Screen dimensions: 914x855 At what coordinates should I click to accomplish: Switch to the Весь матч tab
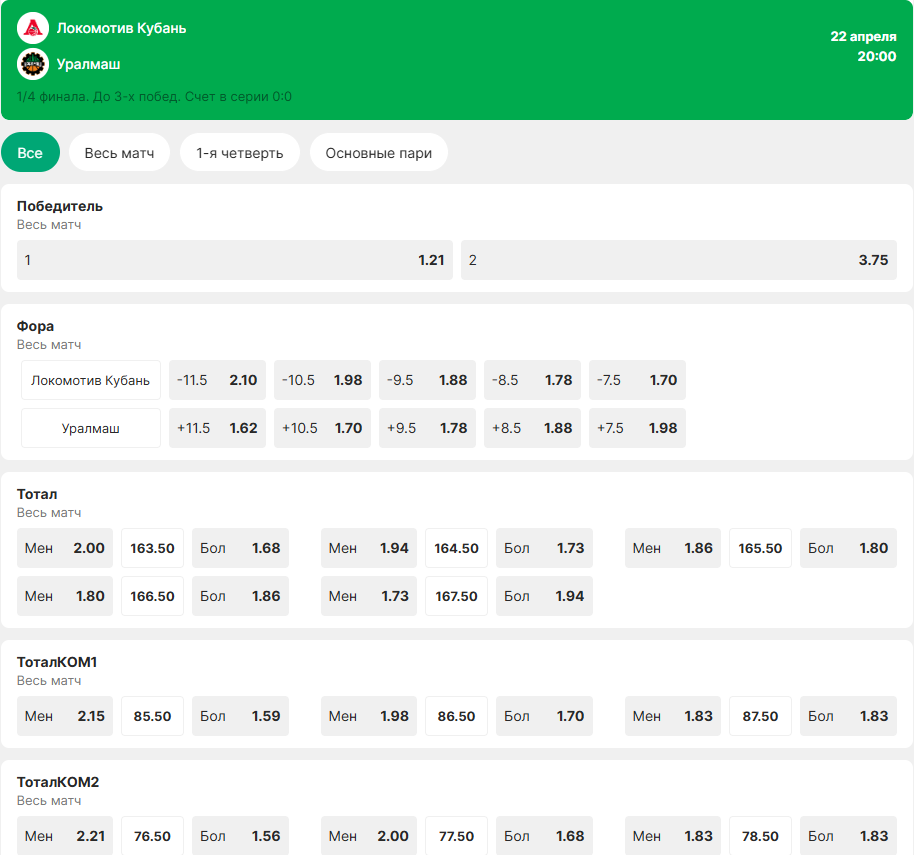click(x=119, y=153)
